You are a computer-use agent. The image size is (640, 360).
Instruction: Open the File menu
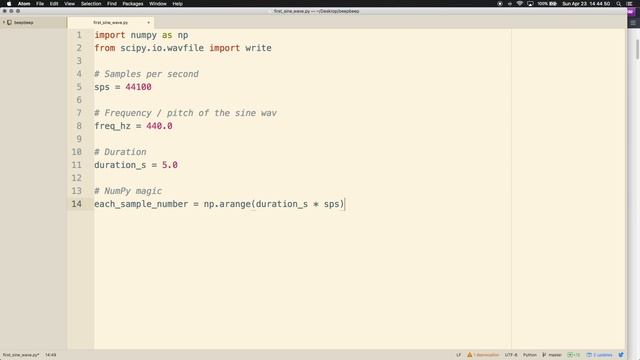pyautogui.click(x=40, y=4)
